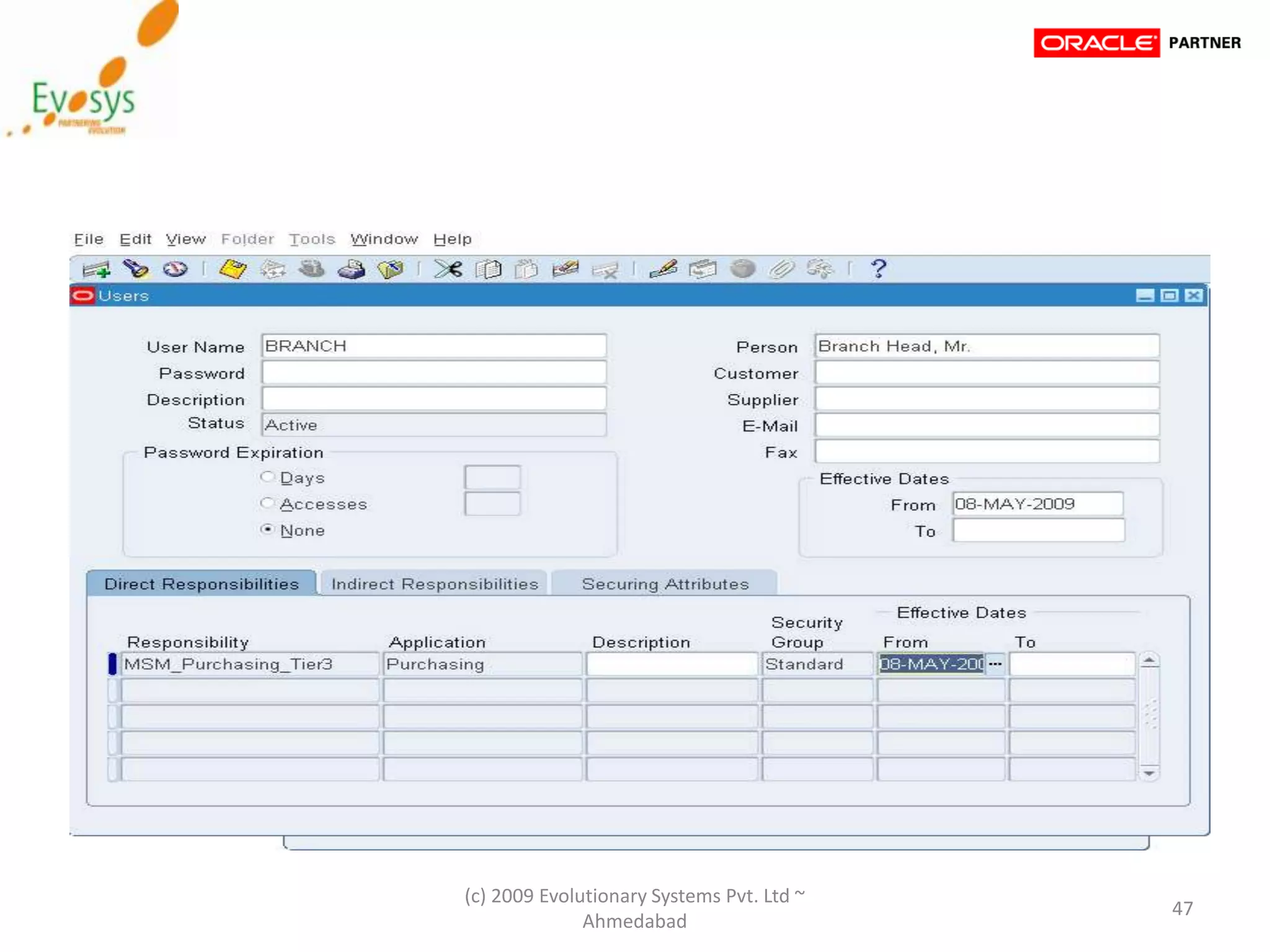The width and height of the screenshot is (1270, 952).
Task: Switch to Securing Attributes tab
Action: [x=665, y=584]
